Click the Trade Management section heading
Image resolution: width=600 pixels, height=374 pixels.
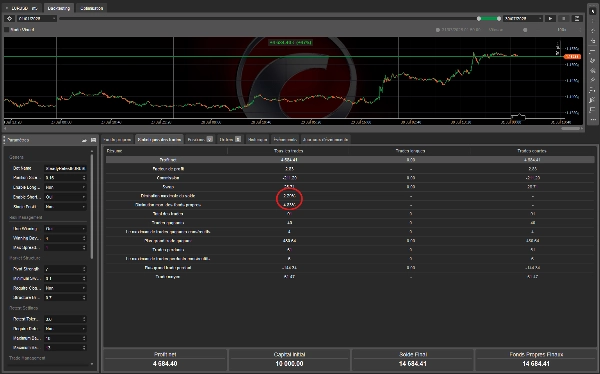[27, 358]
